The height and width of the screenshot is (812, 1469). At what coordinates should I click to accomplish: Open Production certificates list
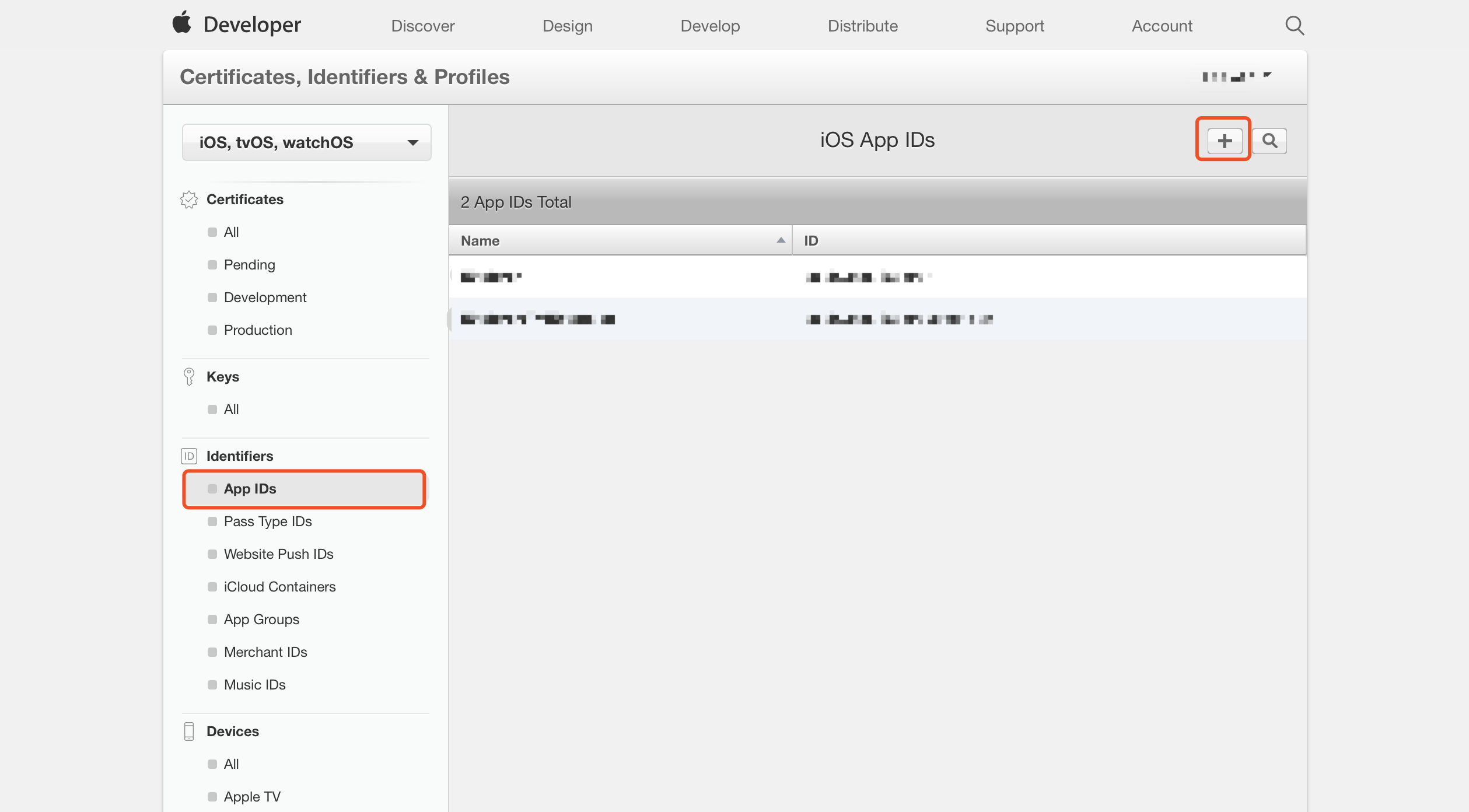[258, 330]
